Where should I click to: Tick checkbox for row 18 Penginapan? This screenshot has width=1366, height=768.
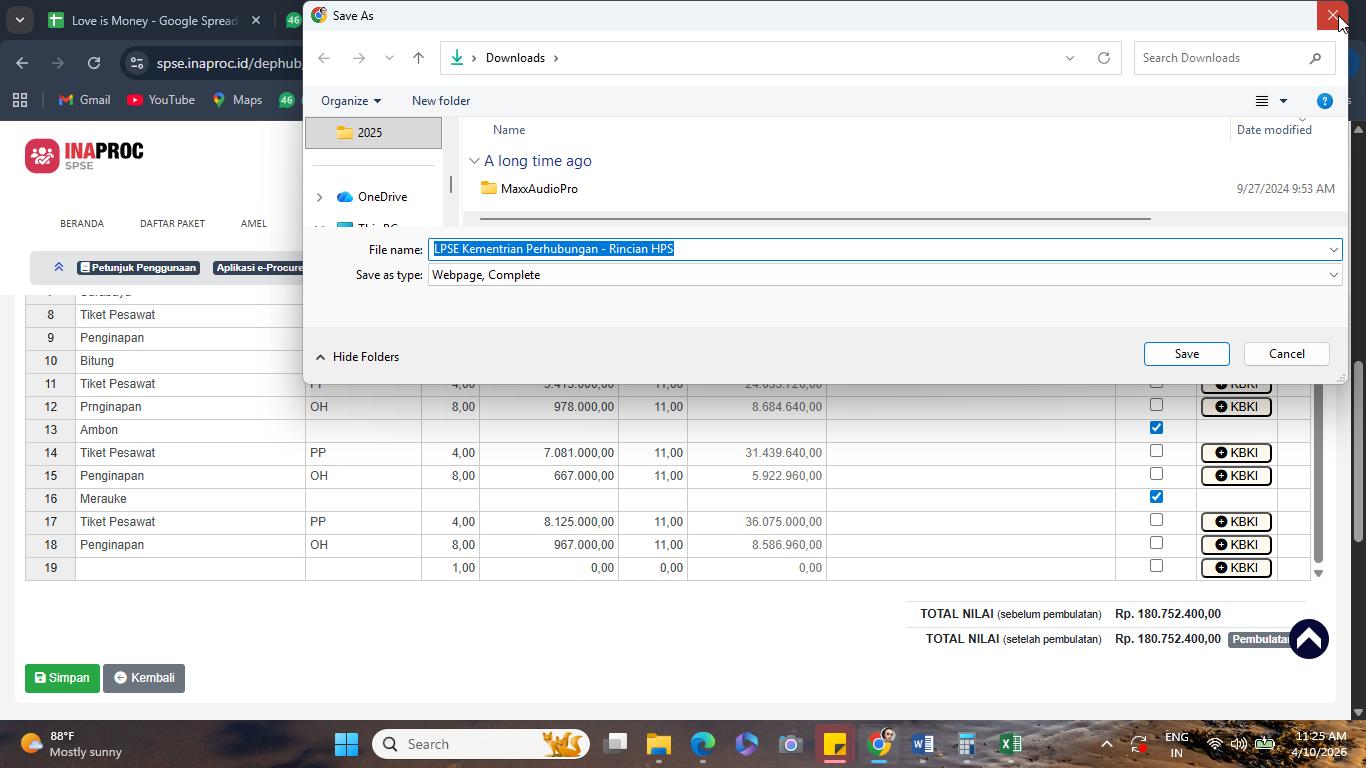[x=1156, y=543]
